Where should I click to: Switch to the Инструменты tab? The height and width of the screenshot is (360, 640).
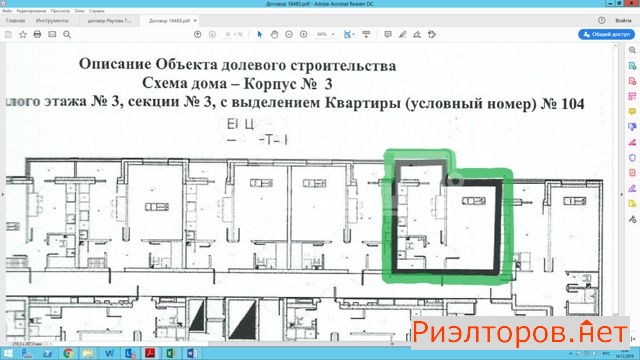(52, 20)
